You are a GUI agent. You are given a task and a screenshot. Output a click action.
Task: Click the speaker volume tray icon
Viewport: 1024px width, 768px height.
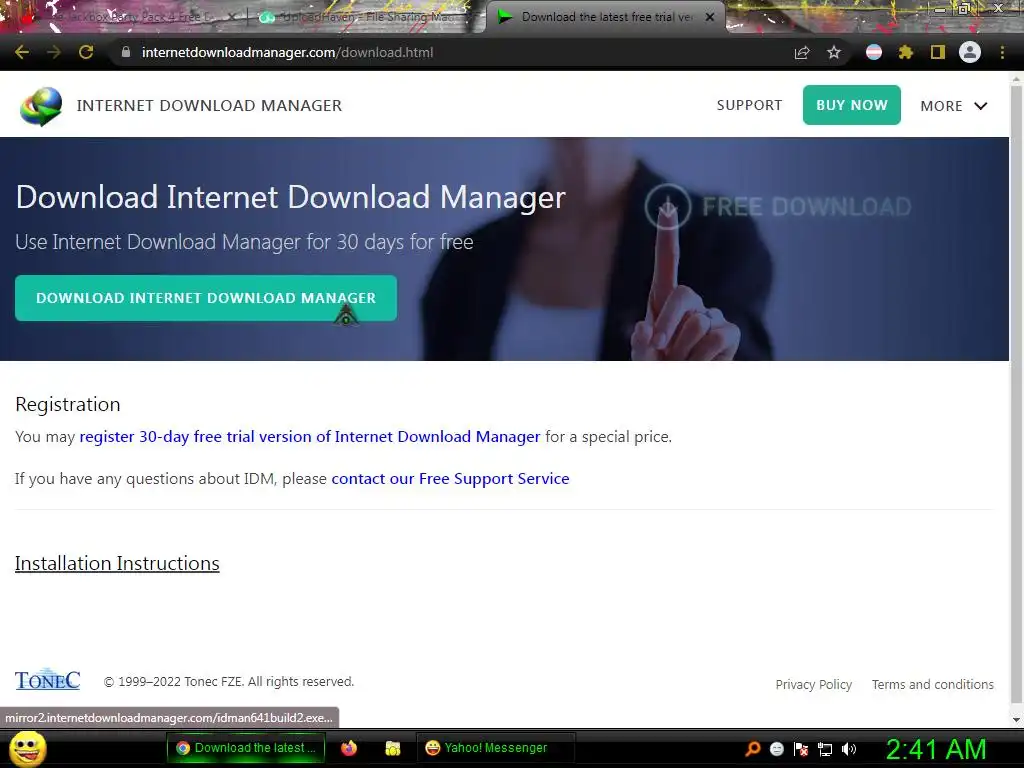[849, 749]
